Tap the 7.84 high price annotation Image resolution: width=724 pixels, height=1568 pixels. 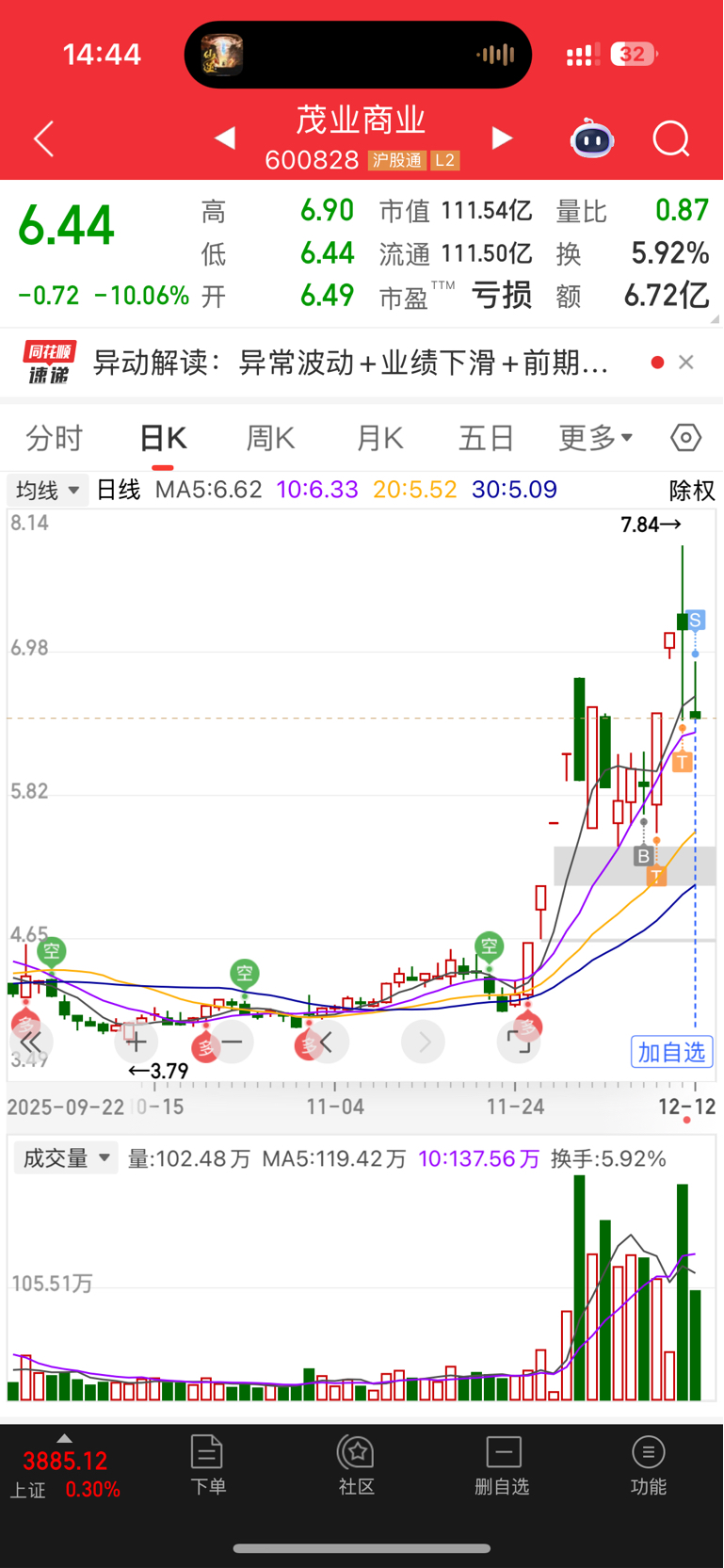[x=651, y=525]
